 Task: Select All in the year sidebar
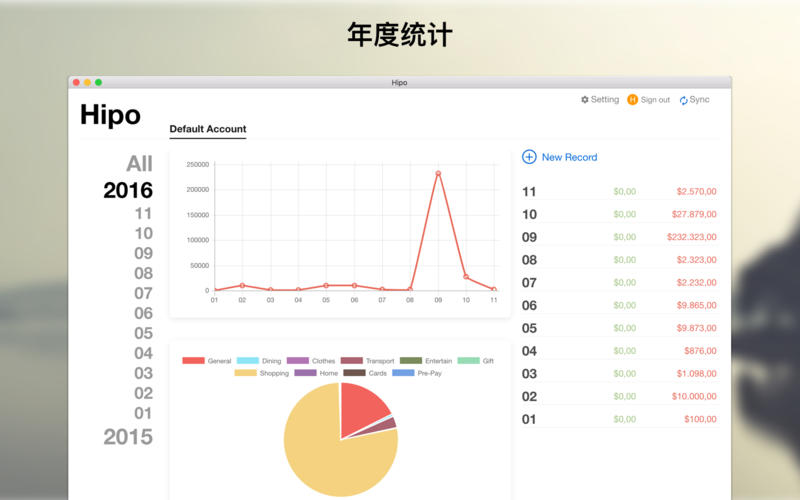pyautogui.click(x=139, y=164)
